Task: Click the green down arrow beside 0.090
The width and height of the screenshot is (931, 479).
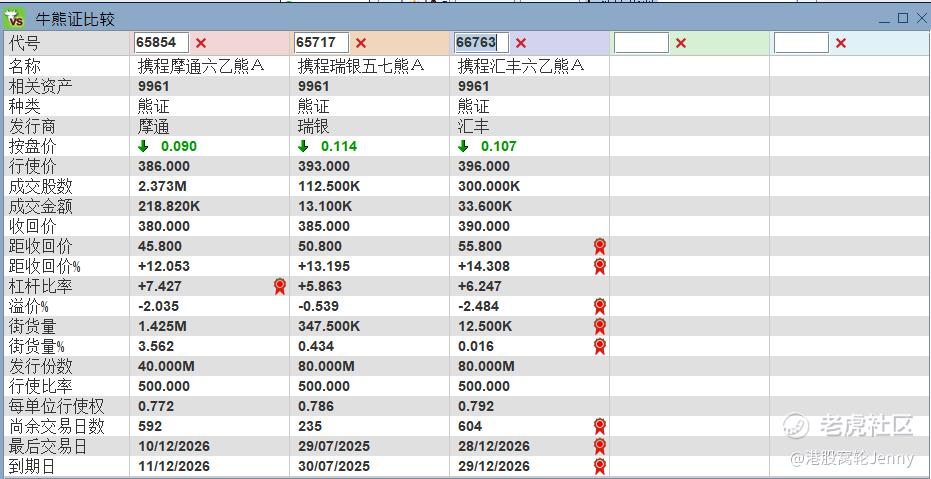Action: click(x=143, y=146)
